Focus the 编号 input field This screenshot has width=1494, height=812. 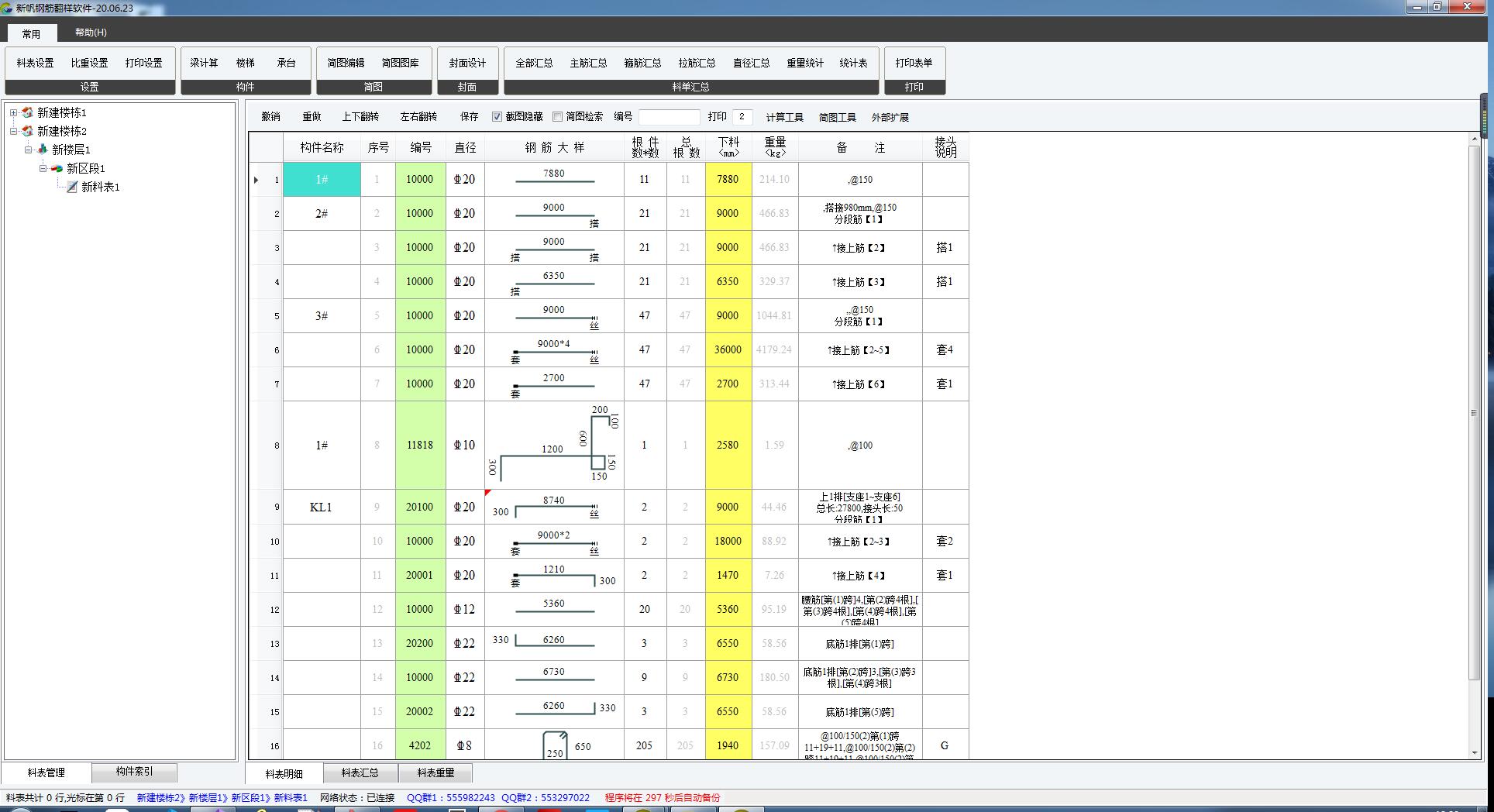tap(669, 117)
